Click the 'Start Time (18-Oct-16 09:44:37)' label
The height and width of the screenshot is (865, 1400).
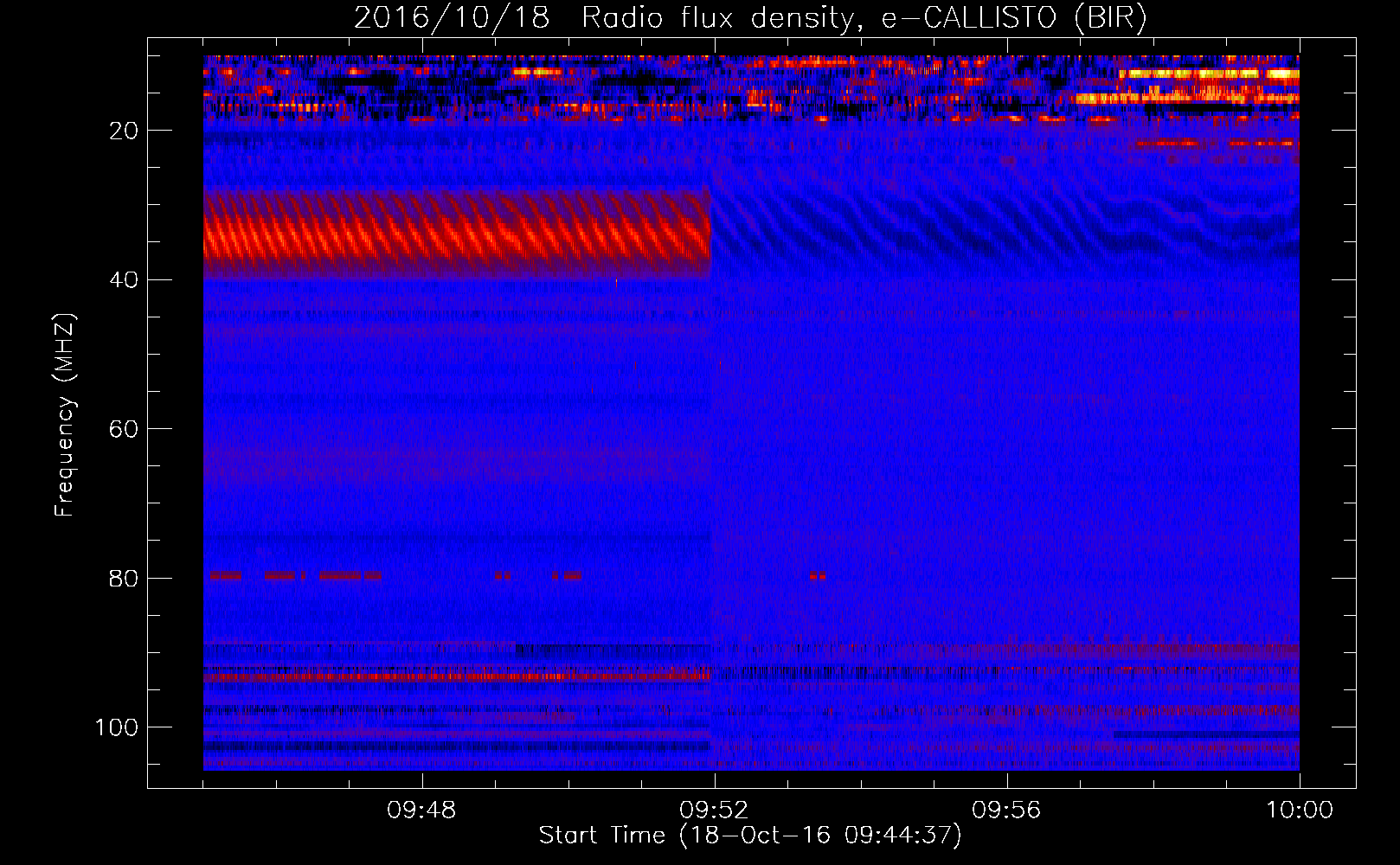pyautogui.click(x=750, y=836)
